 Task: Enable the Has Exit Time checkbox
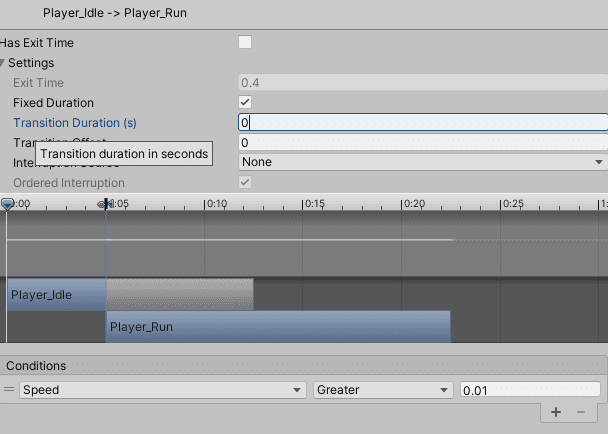click(245, 43)
